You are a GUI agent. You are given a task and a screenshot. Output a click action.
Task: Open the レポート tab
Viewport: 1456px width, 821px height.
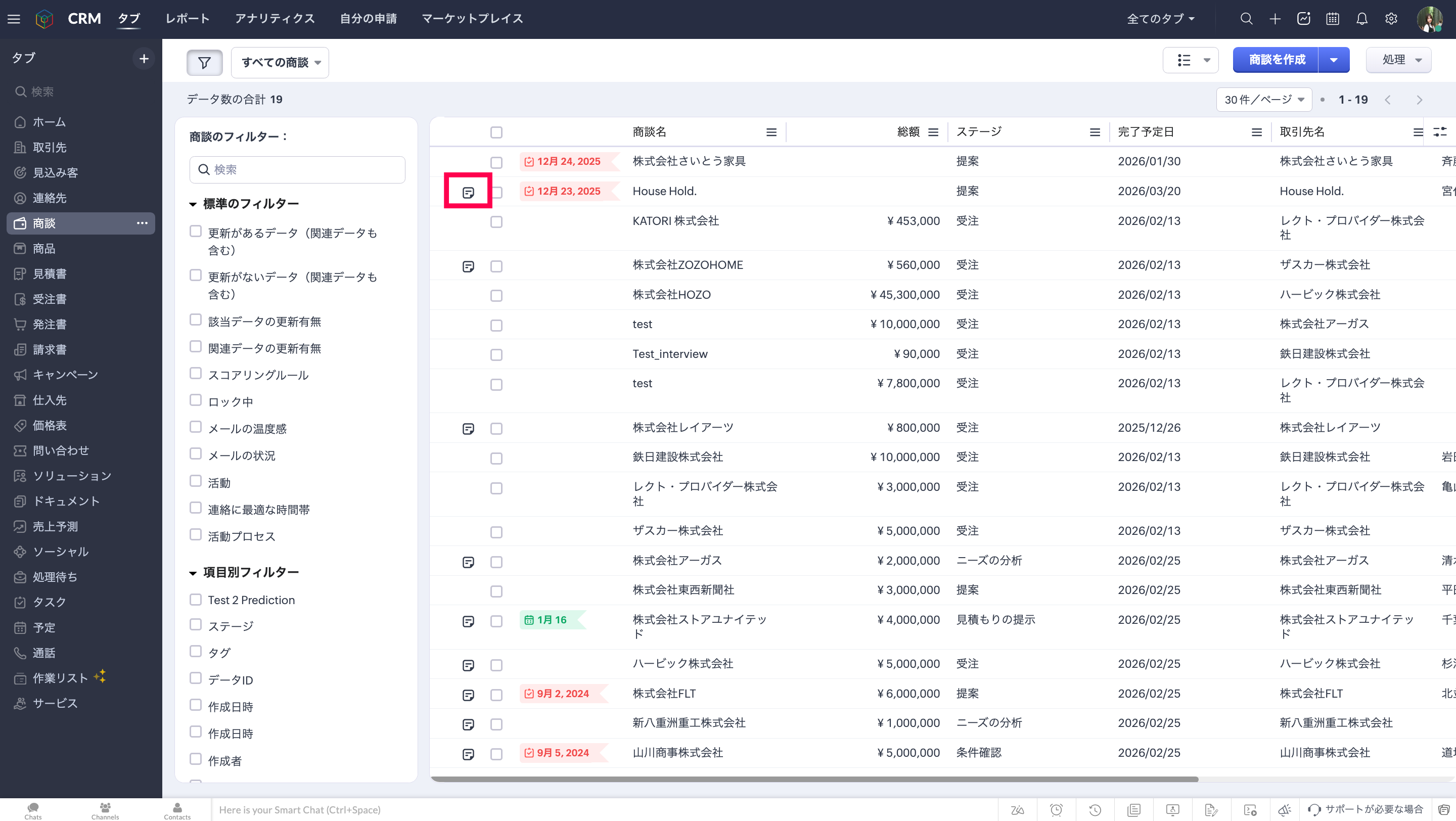point(187,19)
